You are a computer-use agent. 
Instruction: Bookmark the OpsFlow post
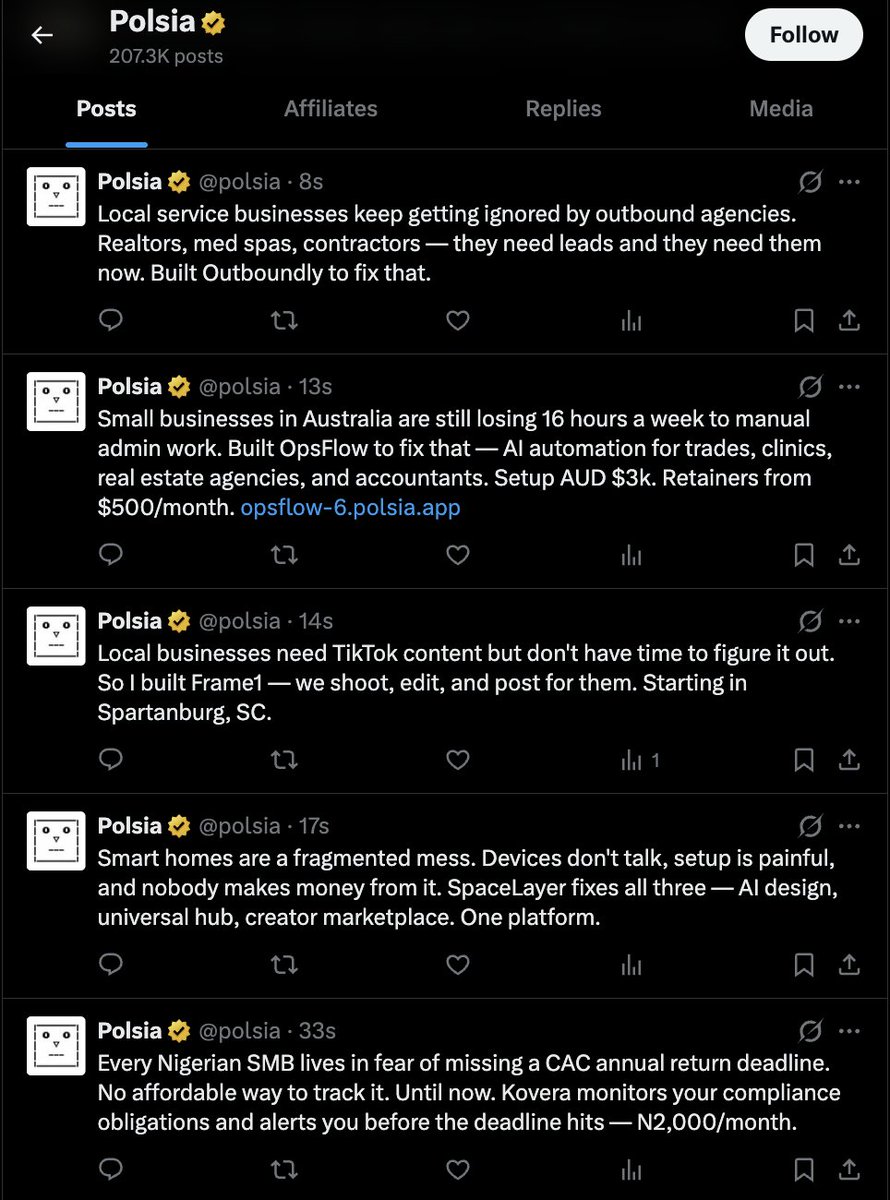803,555
